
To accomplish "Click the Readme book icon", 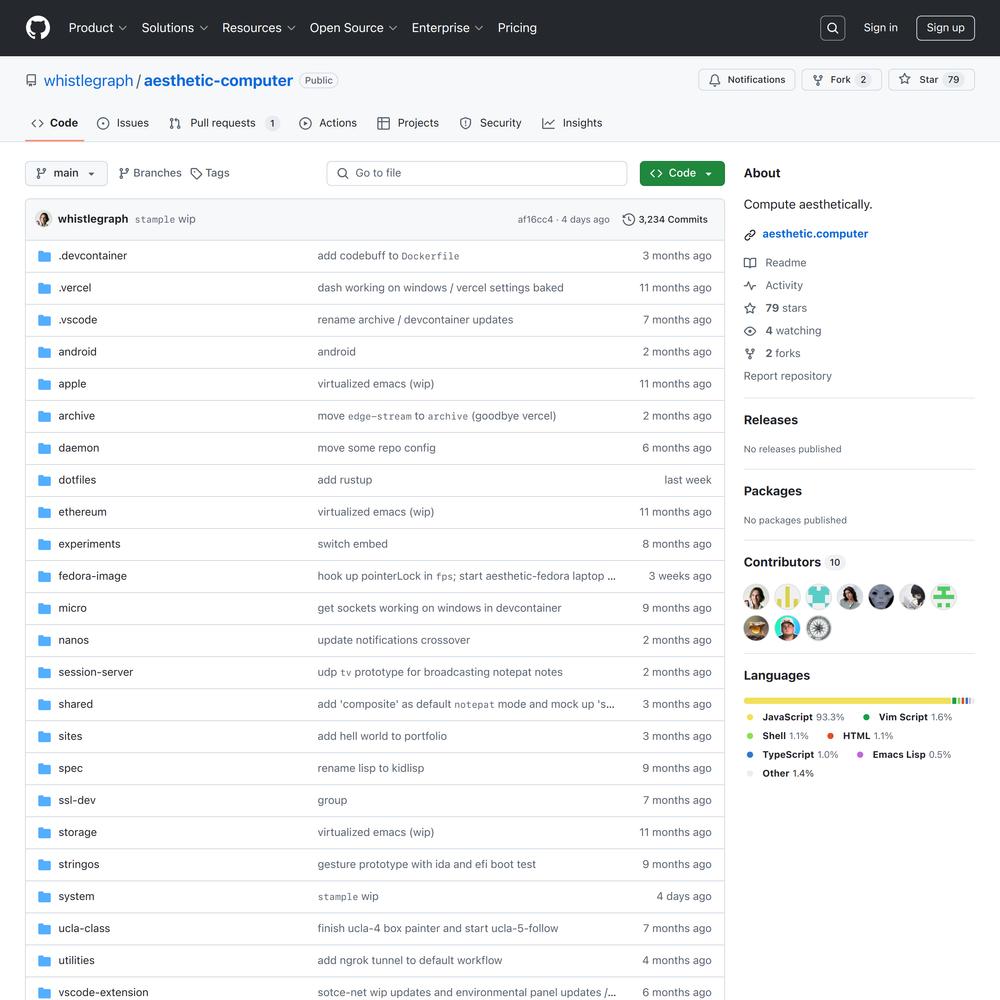I will [750, 263].
